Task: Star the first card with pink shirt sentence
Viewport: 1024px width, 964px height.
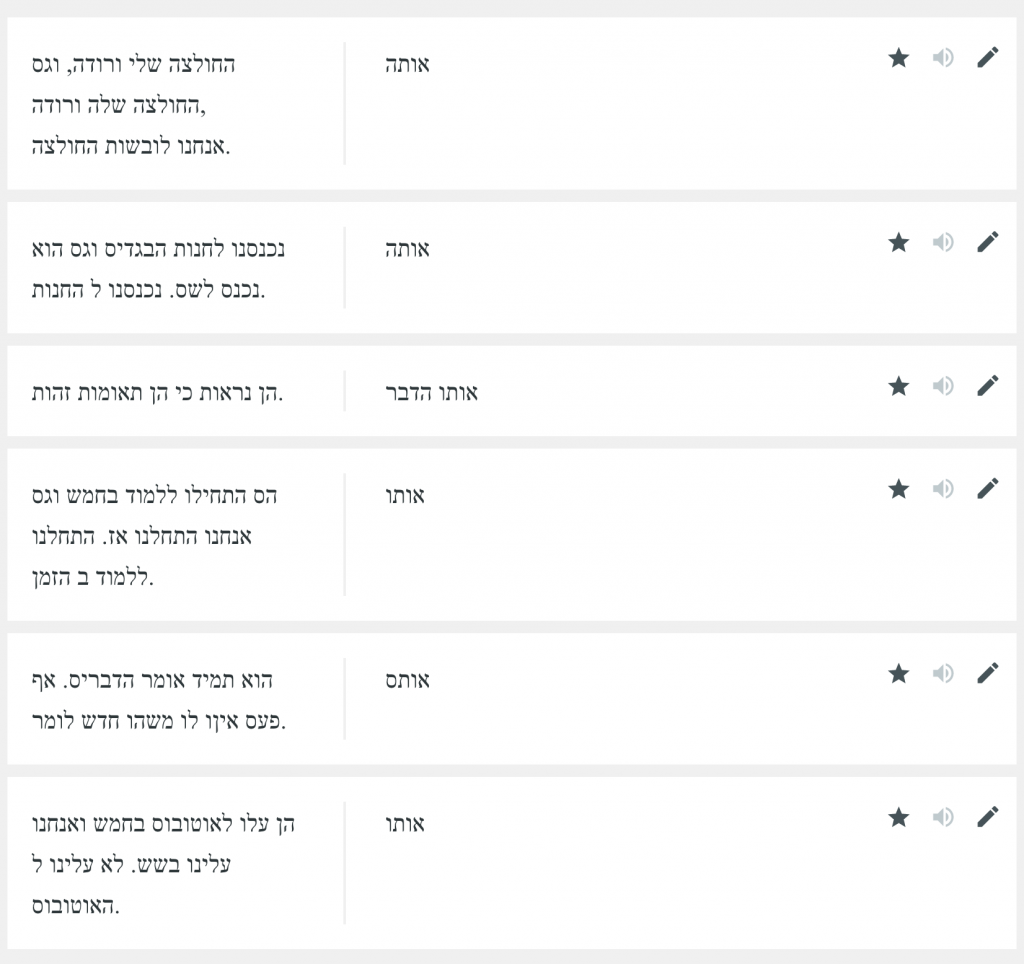Action: point(899,58)
